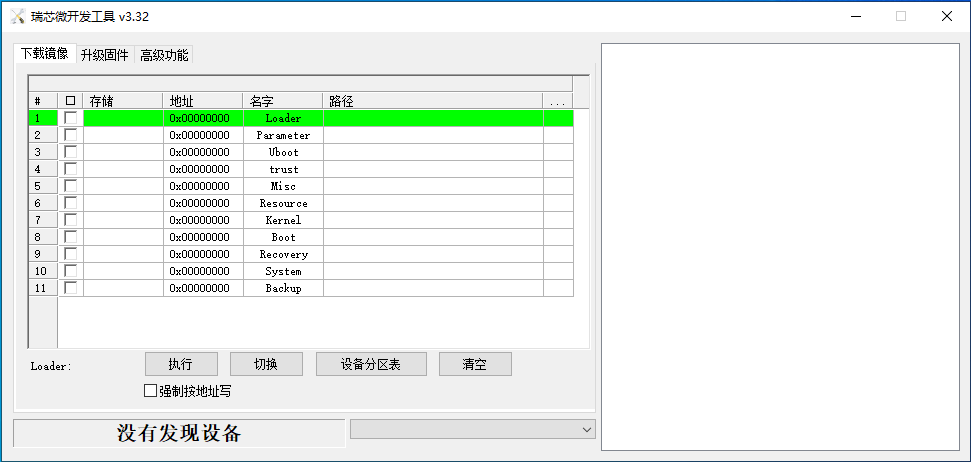Select the Parameter name cell
Image resolution: width=971 pixels, height=462 pixels.
point(283,135)
